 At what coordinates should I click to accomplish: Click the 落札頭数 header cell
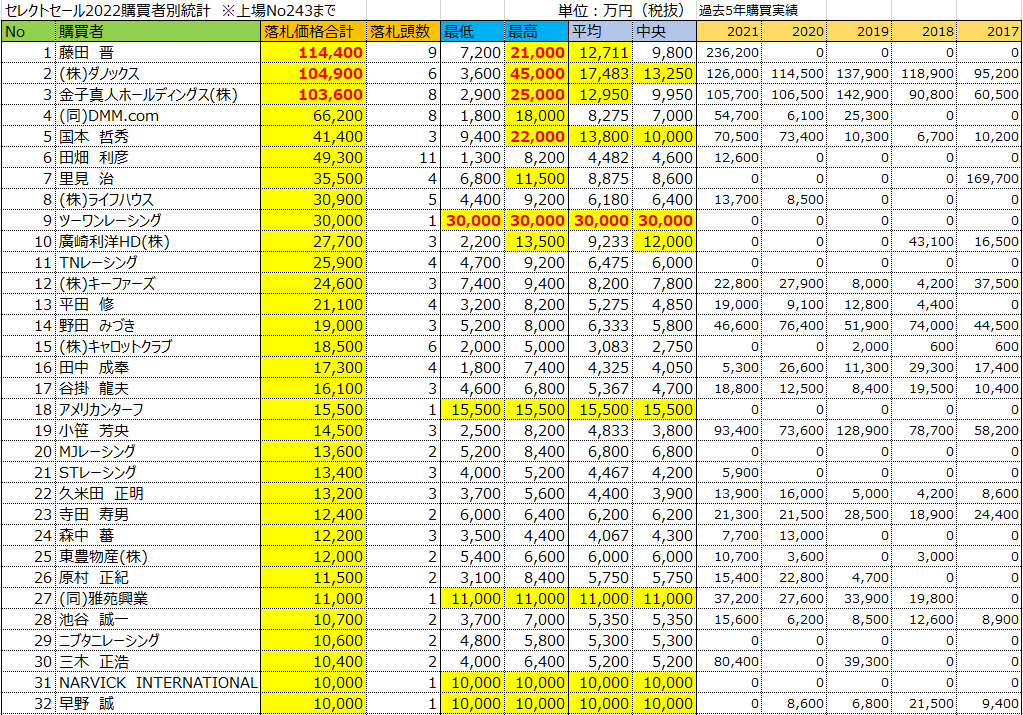403,31
